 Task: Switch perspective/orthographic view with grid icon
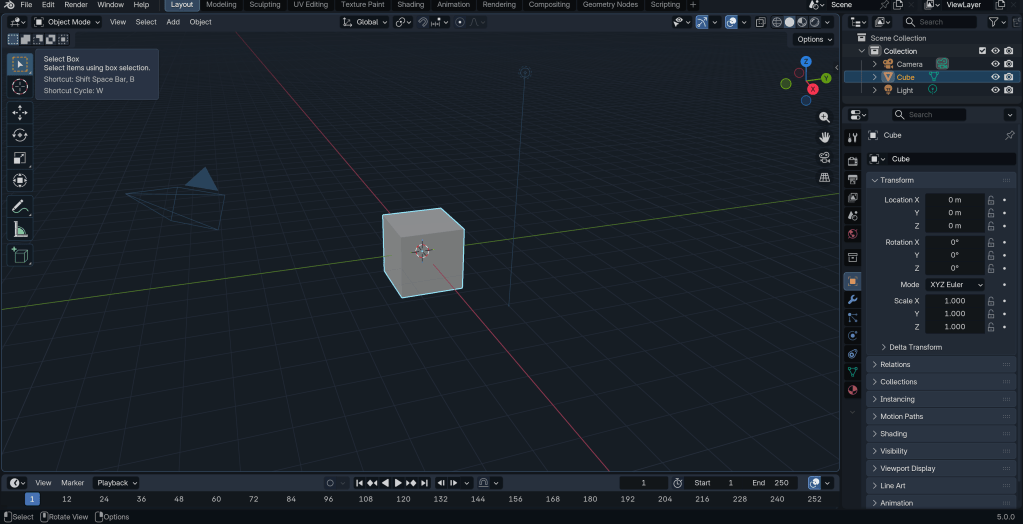click(824, 177)
